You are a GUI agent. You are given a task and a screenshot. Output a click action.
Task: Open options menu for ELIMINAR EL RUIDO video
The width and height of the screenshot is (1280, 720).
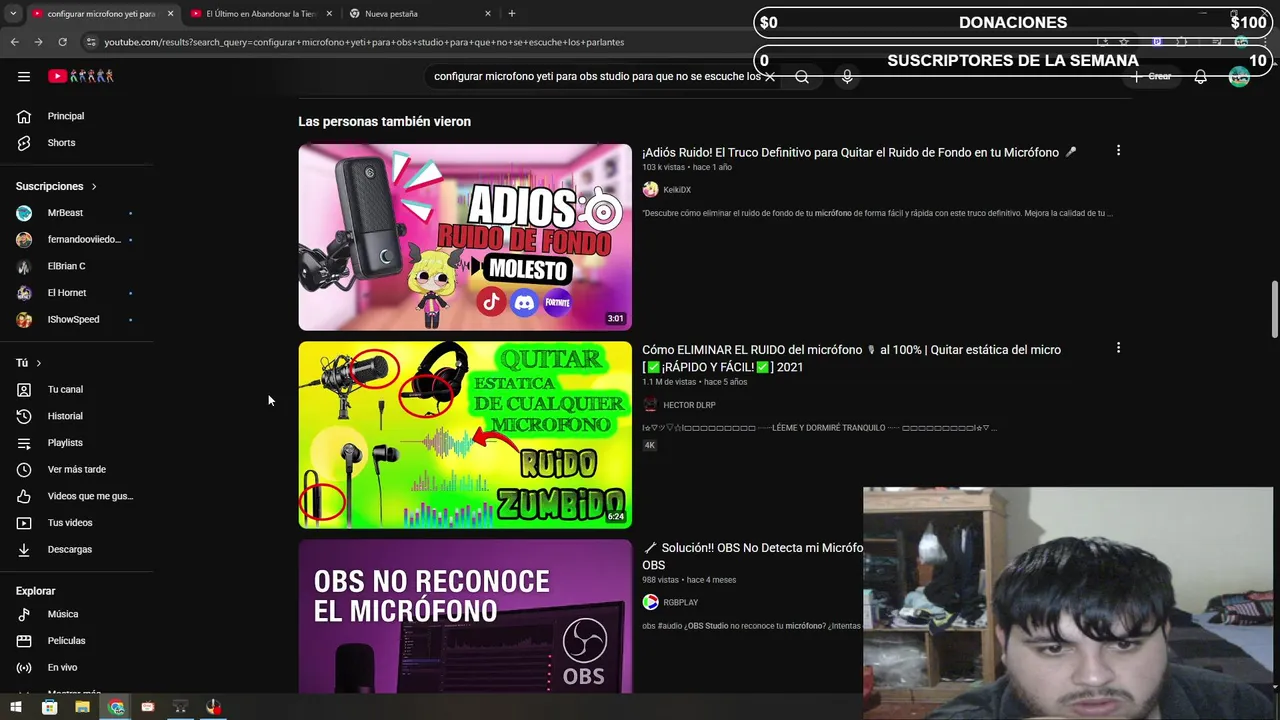click(1118, 348)
